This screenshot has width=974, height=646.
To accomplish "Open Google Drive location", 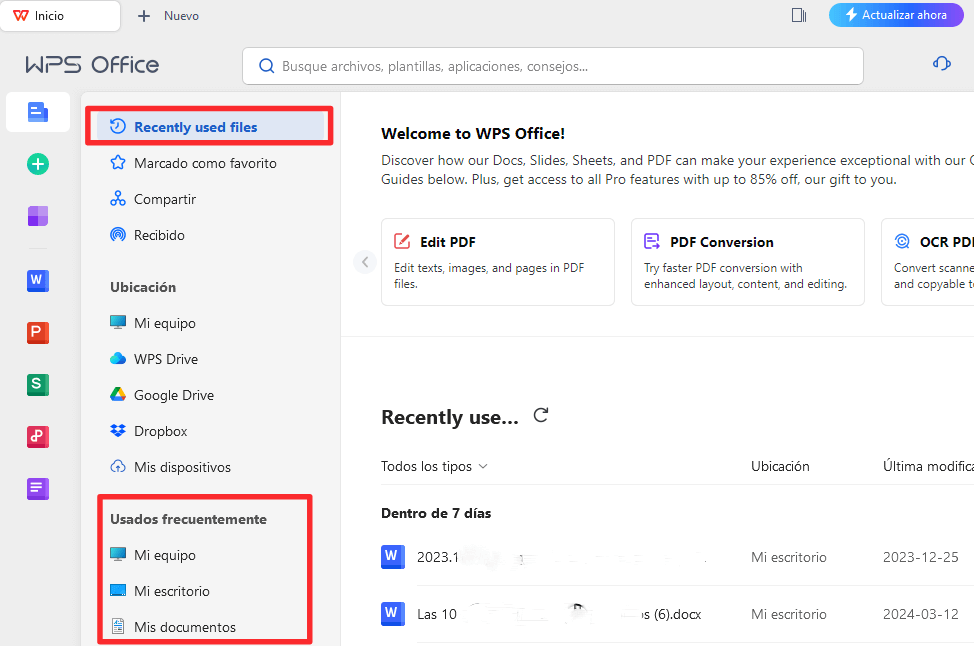I will [162, 395].
